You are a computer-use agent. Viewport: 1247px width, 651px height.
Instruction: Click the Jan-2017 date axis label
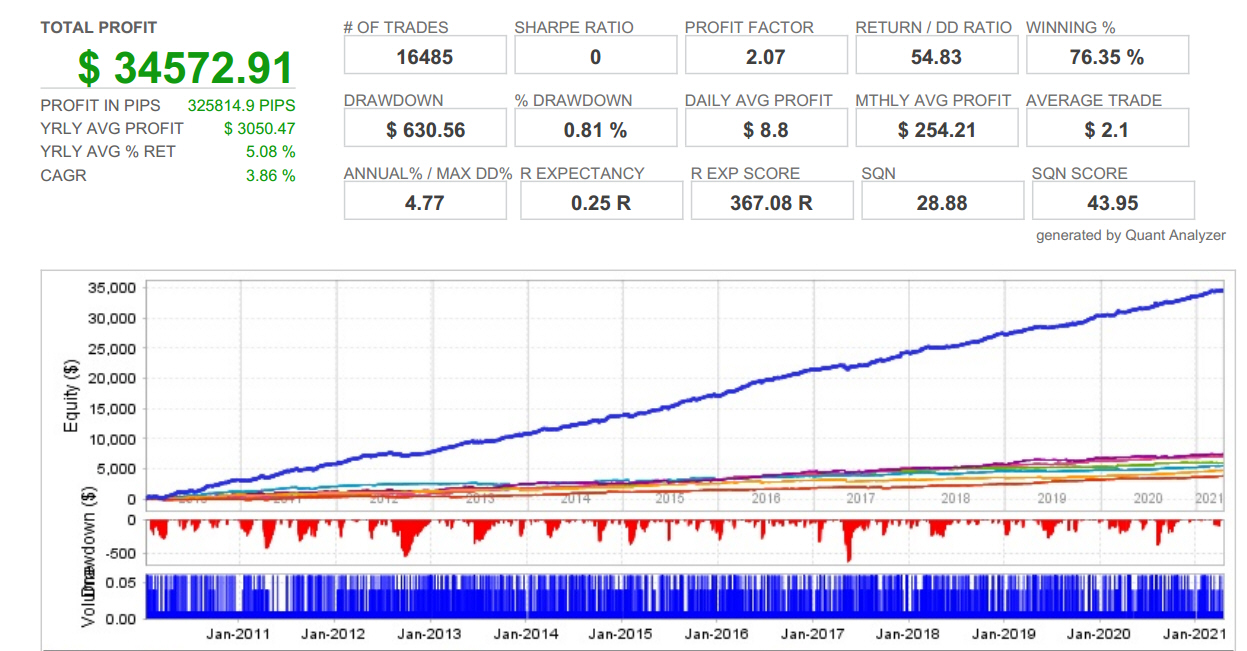[x=813, y=633]
